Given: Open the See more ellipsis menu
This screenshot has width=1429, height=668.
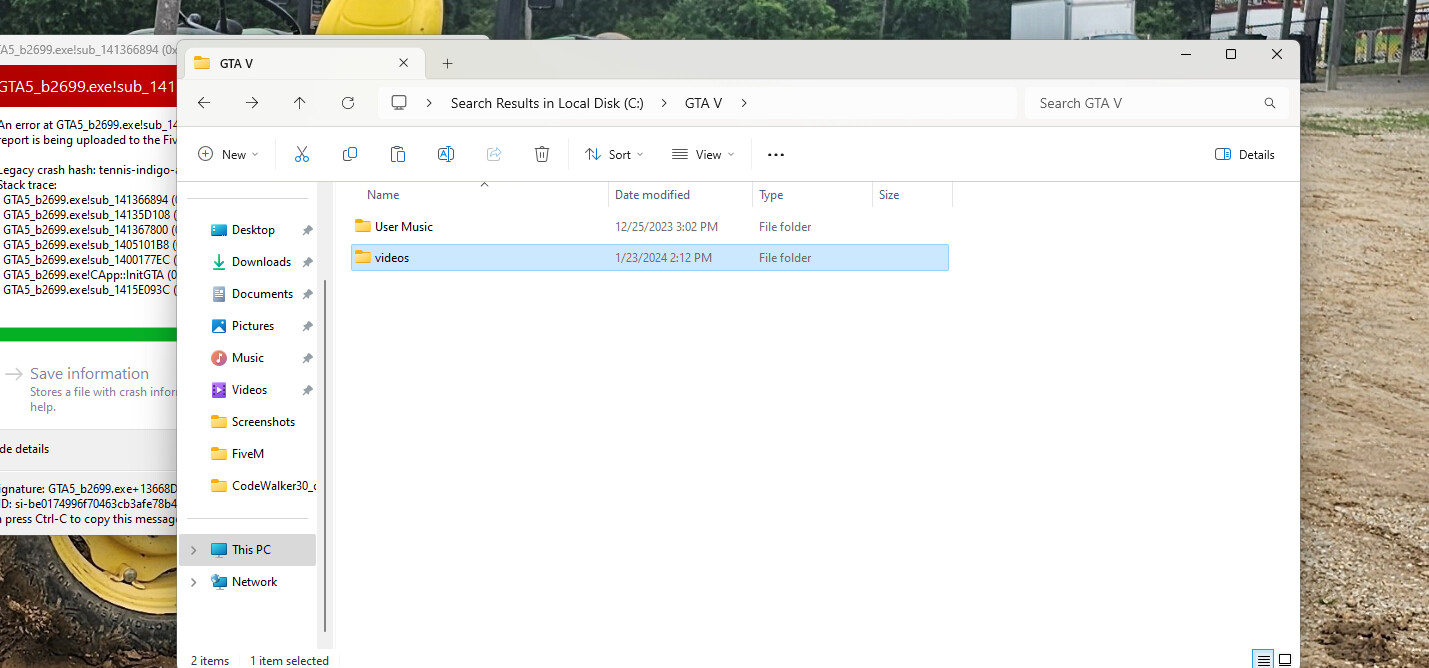Looking at the screenshot, I should point(776,154).
